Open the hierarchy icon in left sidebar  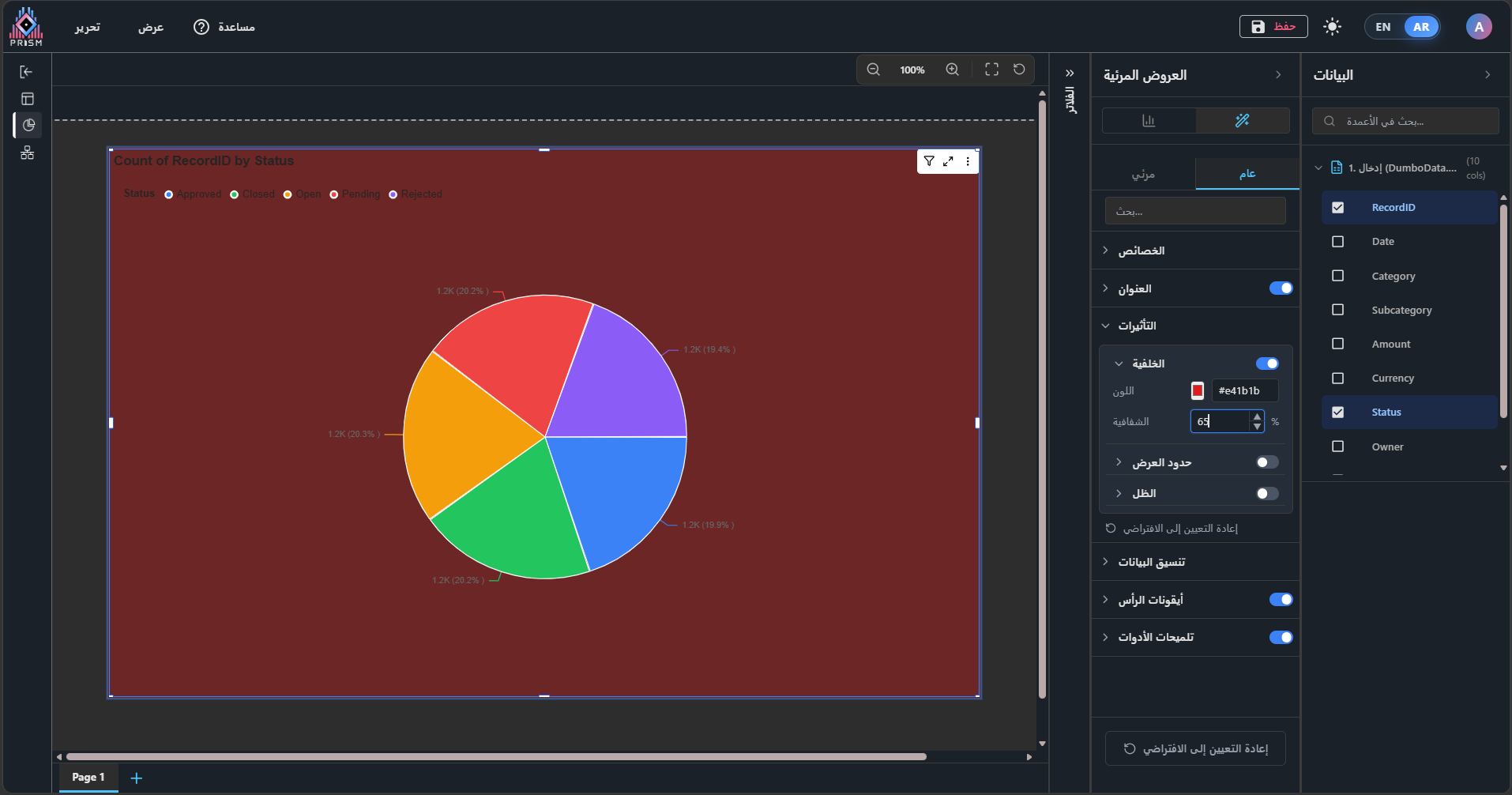(x=28, y=153)
